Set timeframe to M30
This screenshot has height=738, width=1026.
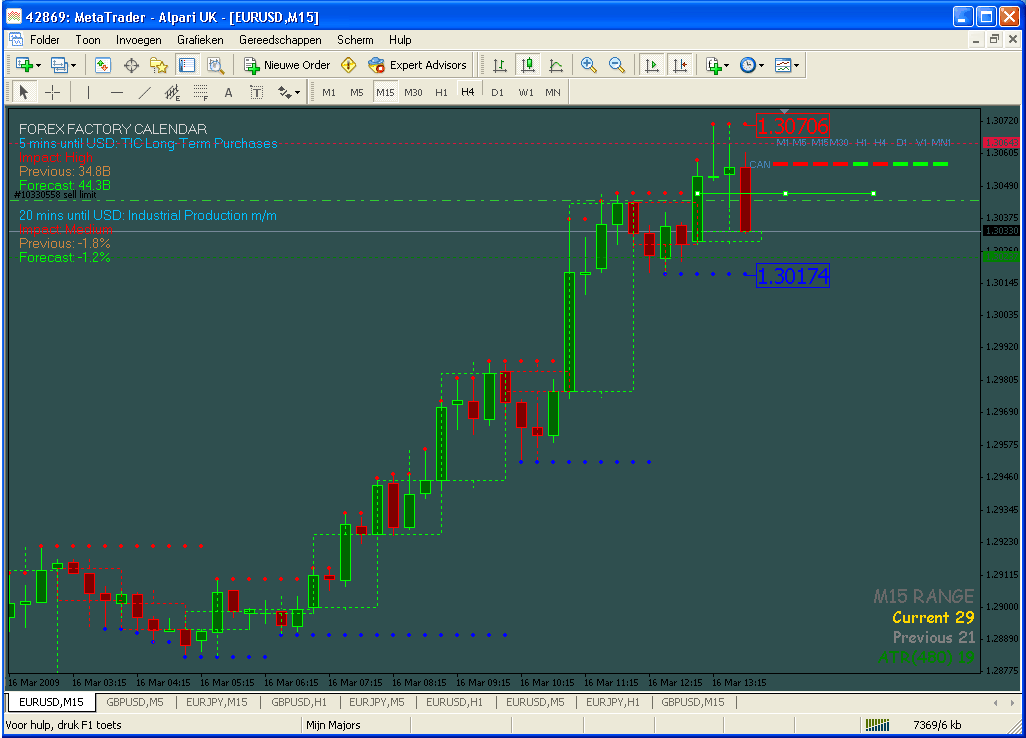(x=413, y=92)
